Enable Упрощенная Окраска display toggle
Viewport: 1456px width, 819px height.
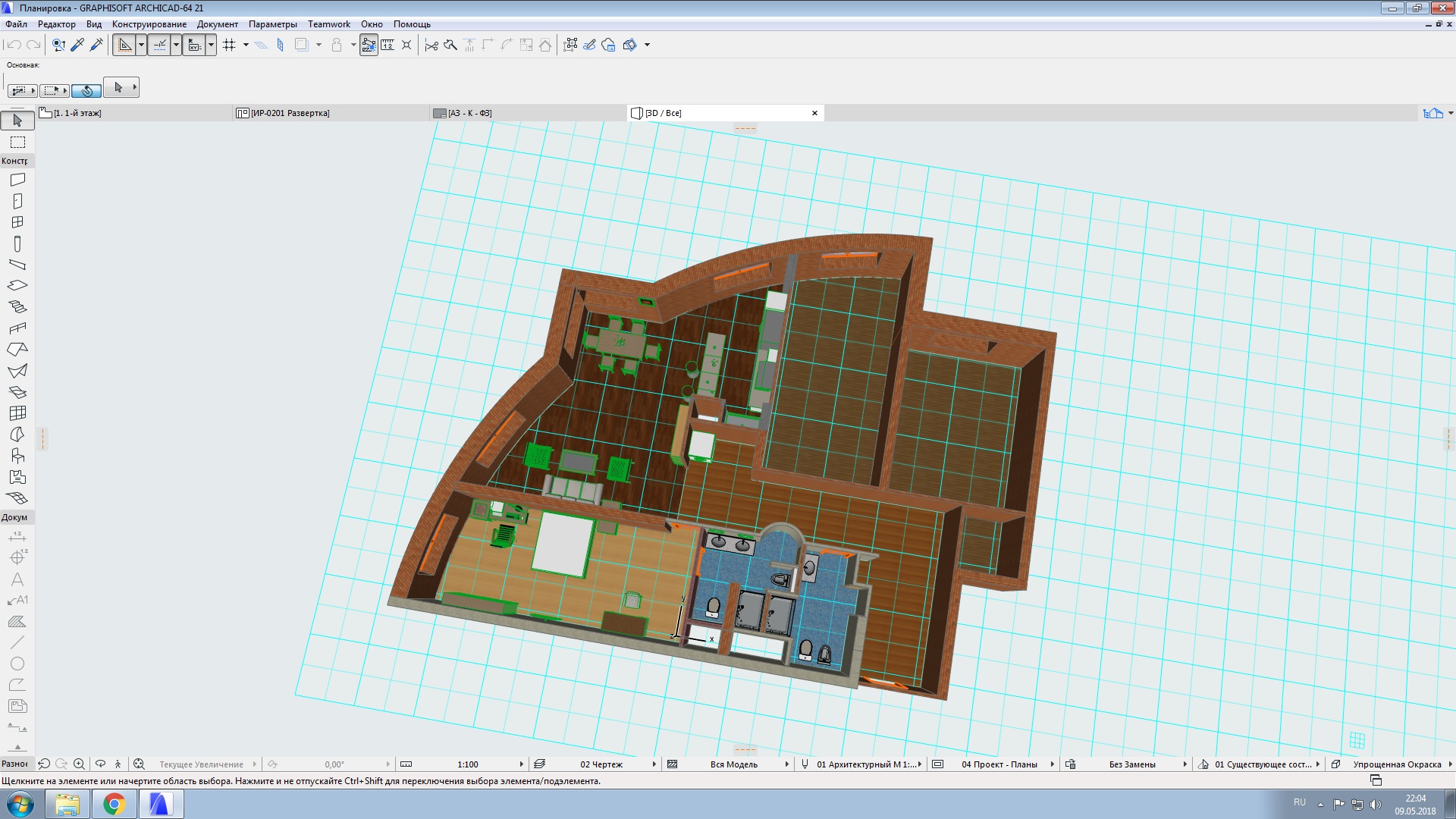[1394, 763]
